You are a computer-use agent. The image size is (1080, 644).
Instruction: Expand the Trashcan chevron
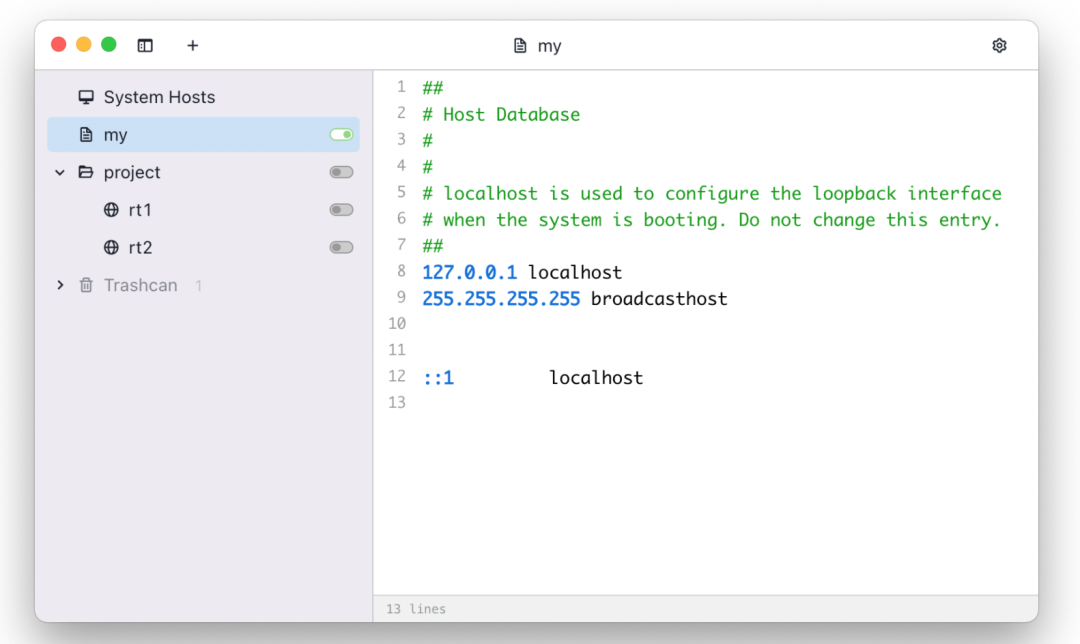60,285
